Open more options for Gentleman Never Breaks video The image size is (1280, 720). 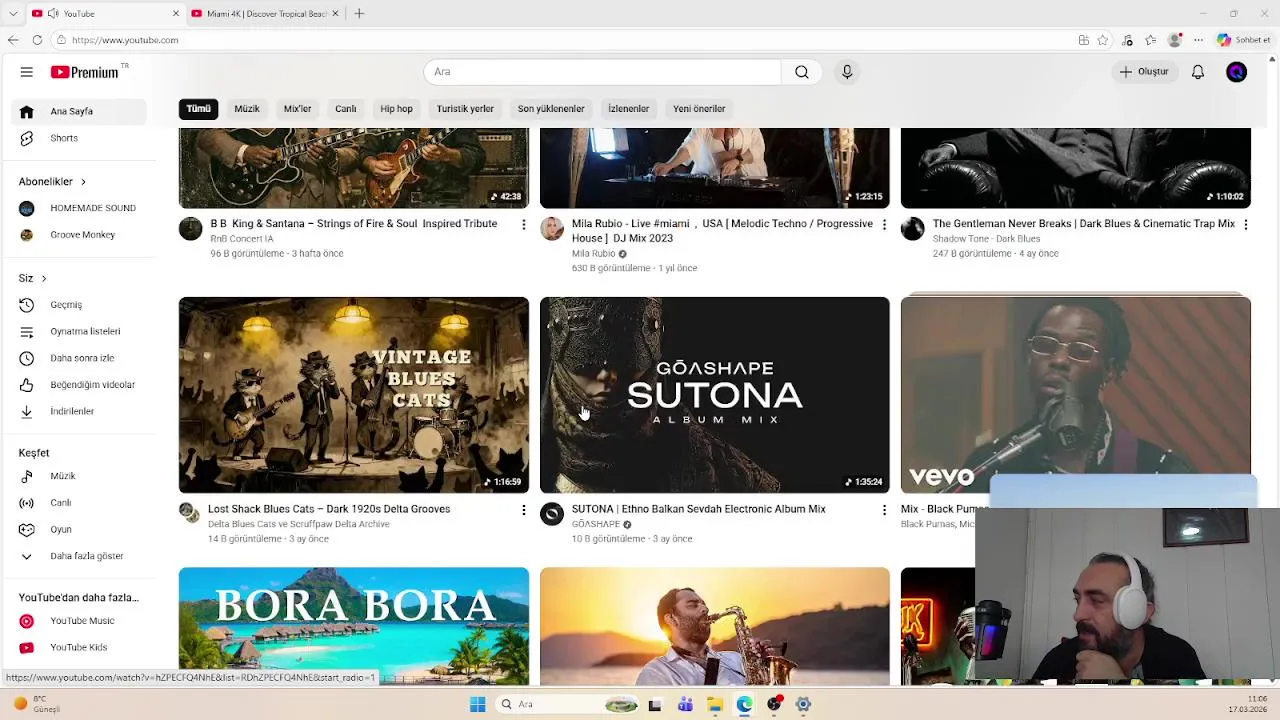pyautogui.click(x=1245, y=224)
